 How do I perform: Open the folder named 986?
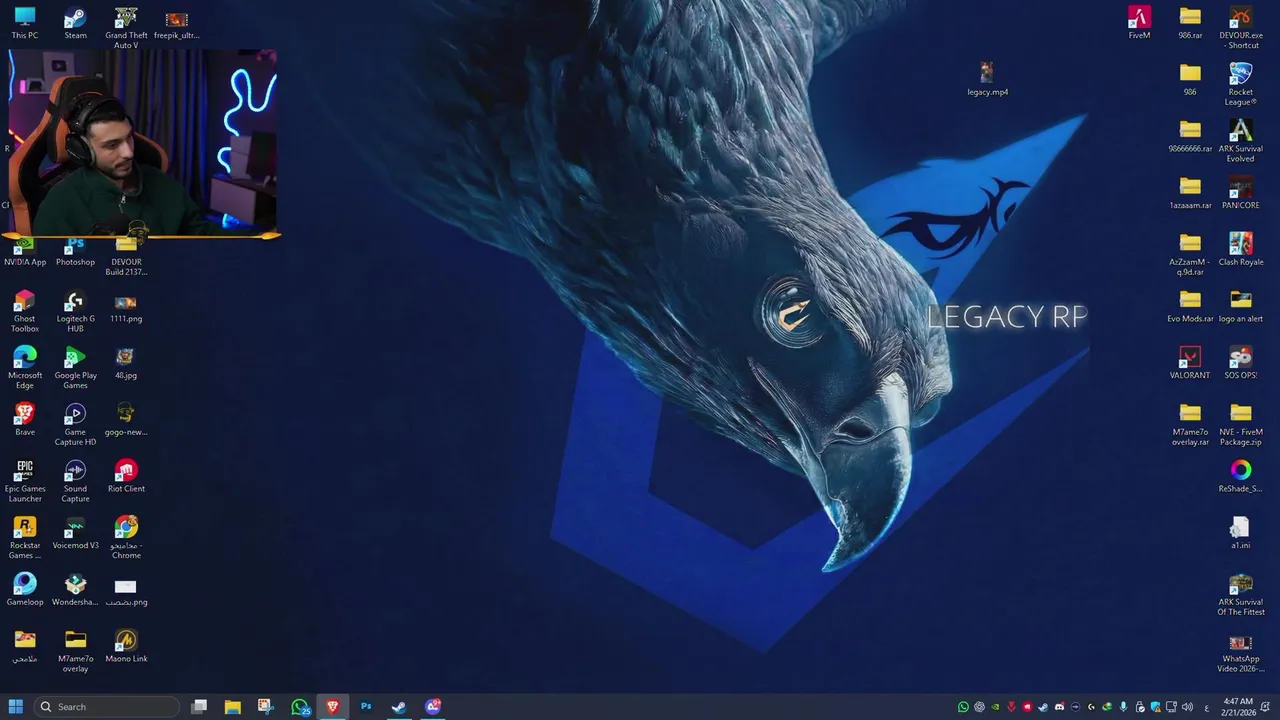click(1190, 80)
